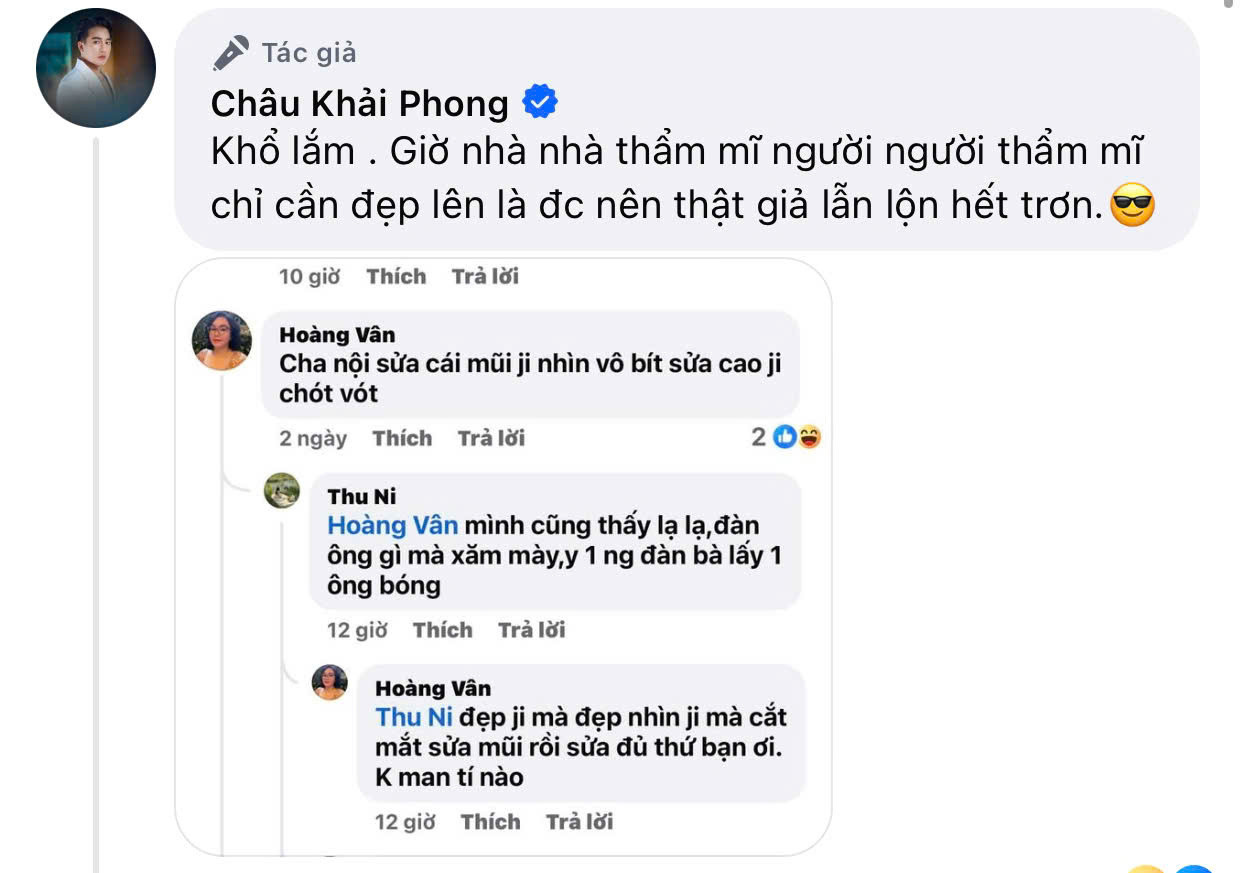The height and width of the screenshot is (873, 1242).
Task: Like the last Hoàng Vân reply
Action: pyautogui.click(x=490, y=822)
